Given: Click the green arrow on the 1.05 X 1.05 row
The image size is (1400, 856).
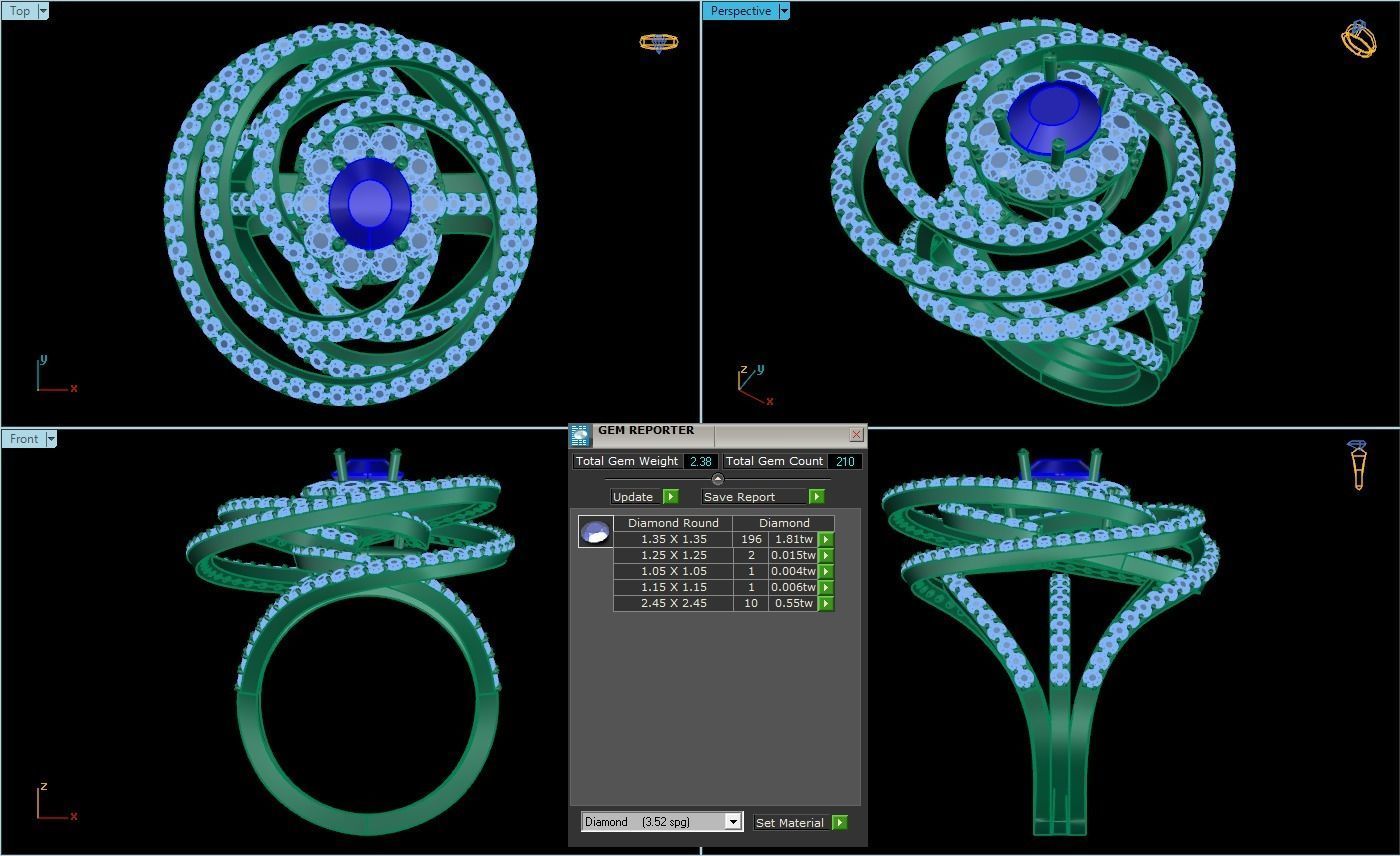Looking at the screenshot, I should 826,571.
